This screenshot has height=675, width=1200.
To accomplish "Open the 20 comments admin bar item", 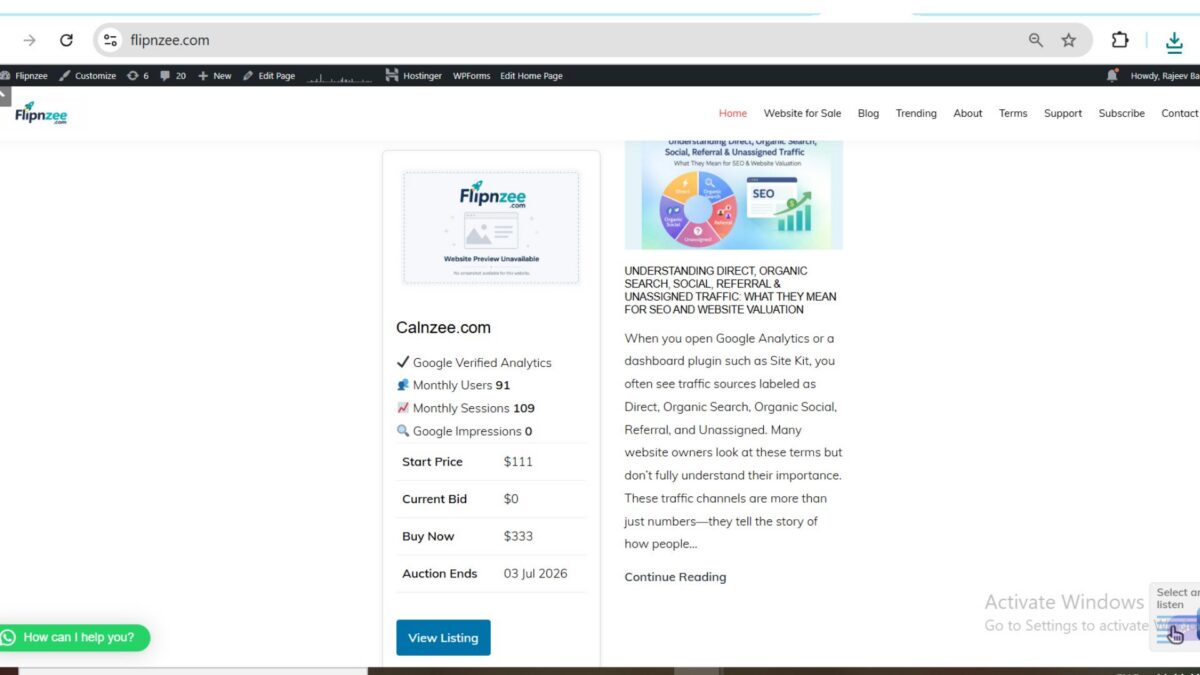I will click(x=173, y=76).
